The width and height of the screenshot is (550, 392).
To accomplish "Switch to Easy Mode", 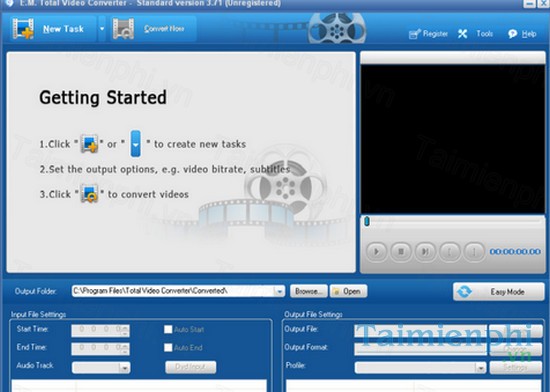I will point(498,292).
